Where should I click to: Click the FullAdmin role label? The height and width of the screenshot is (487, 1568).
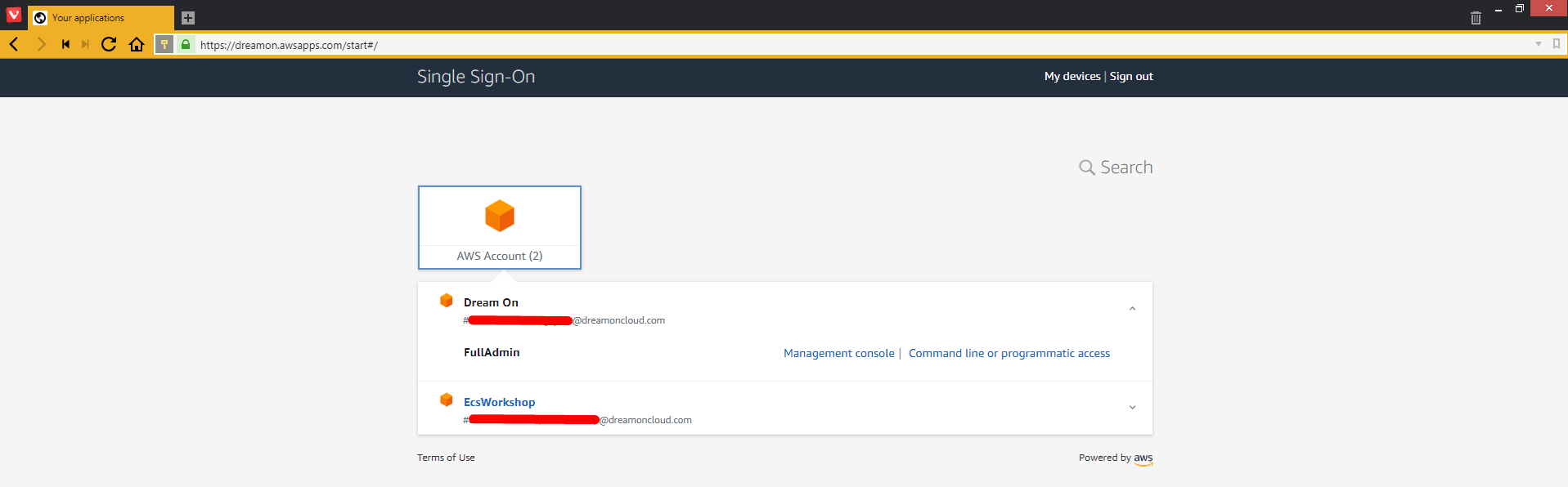click(492, 352)
